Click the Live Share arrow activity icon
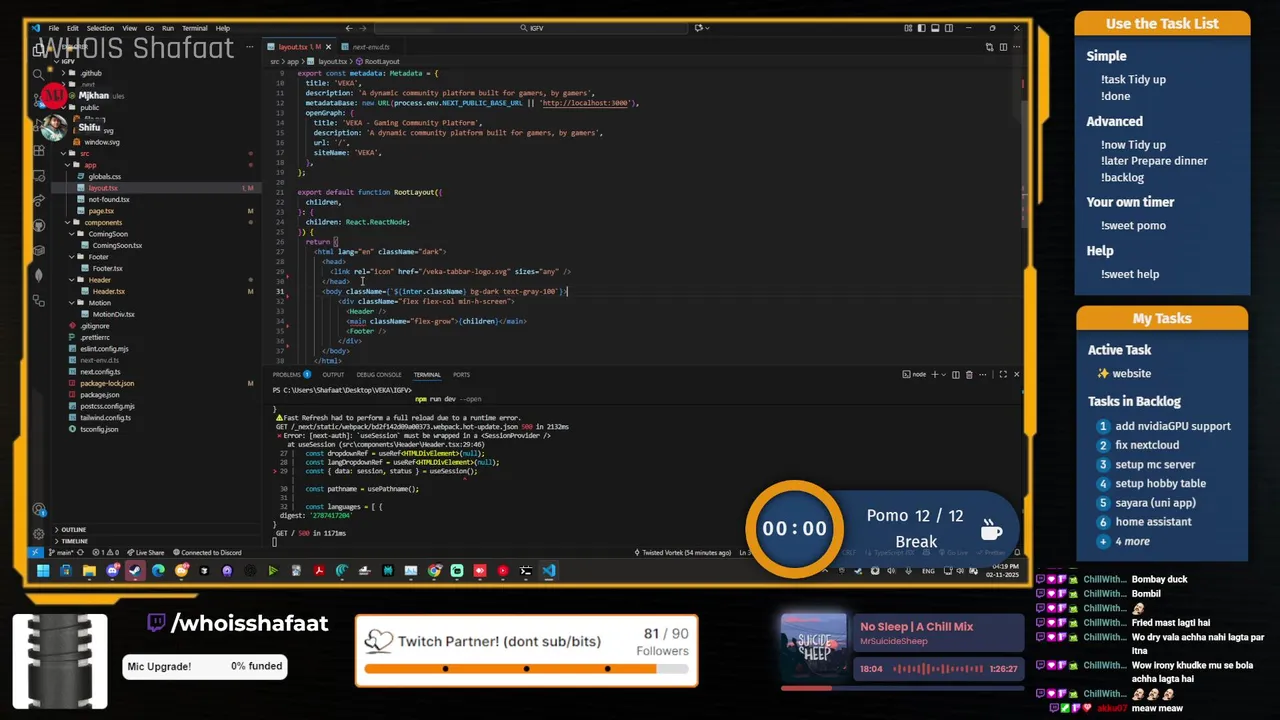 point(38,200)
